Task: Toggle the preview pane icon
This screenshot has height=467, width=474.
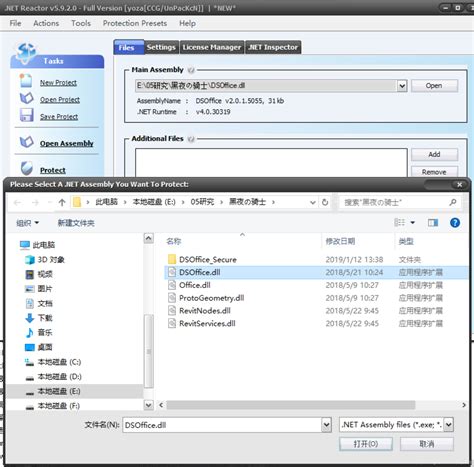Action: (433, 223)
